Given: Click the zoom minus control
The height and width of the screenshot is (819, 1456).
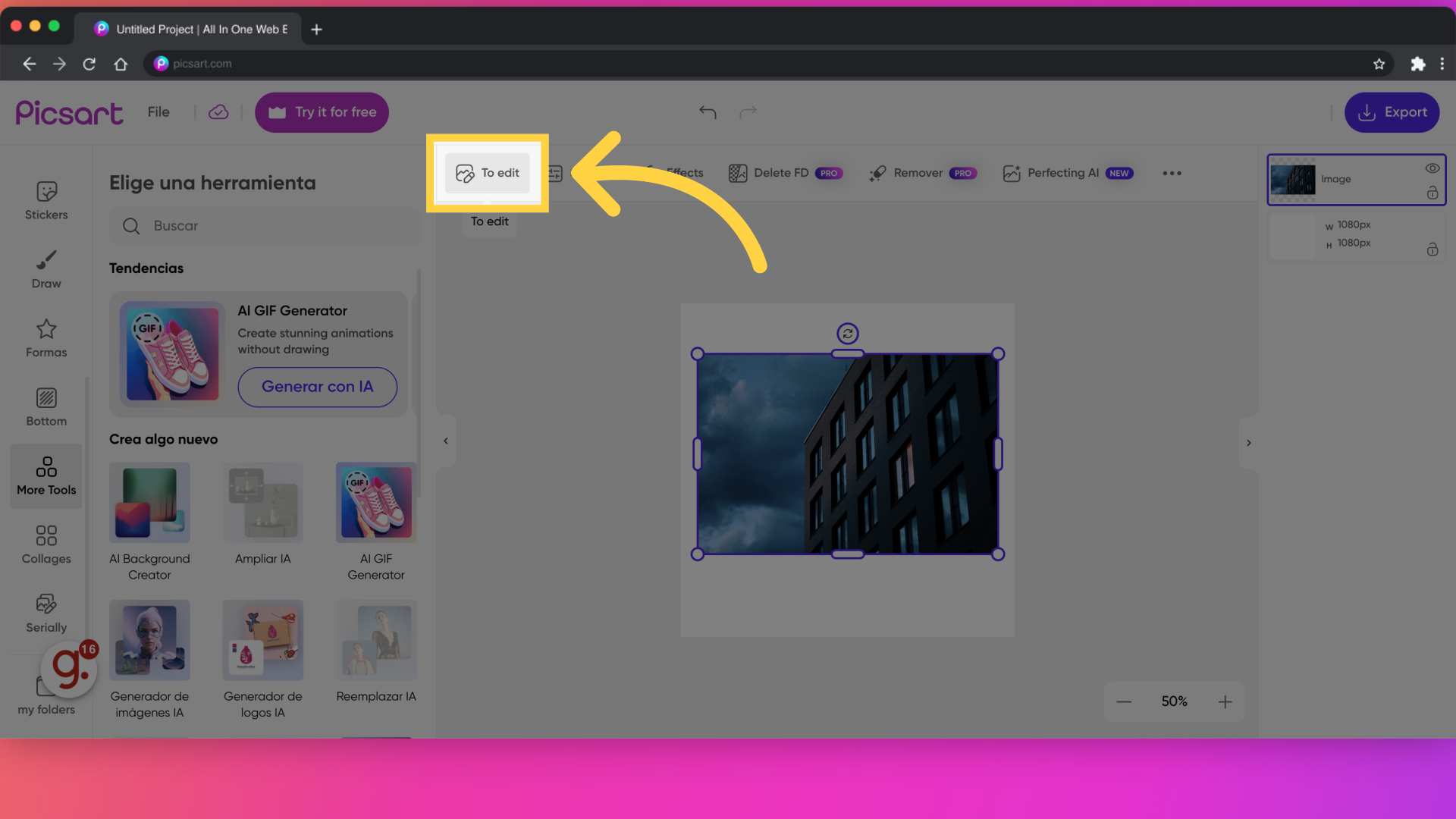Looking at the screenshot, I should 1124,701.
